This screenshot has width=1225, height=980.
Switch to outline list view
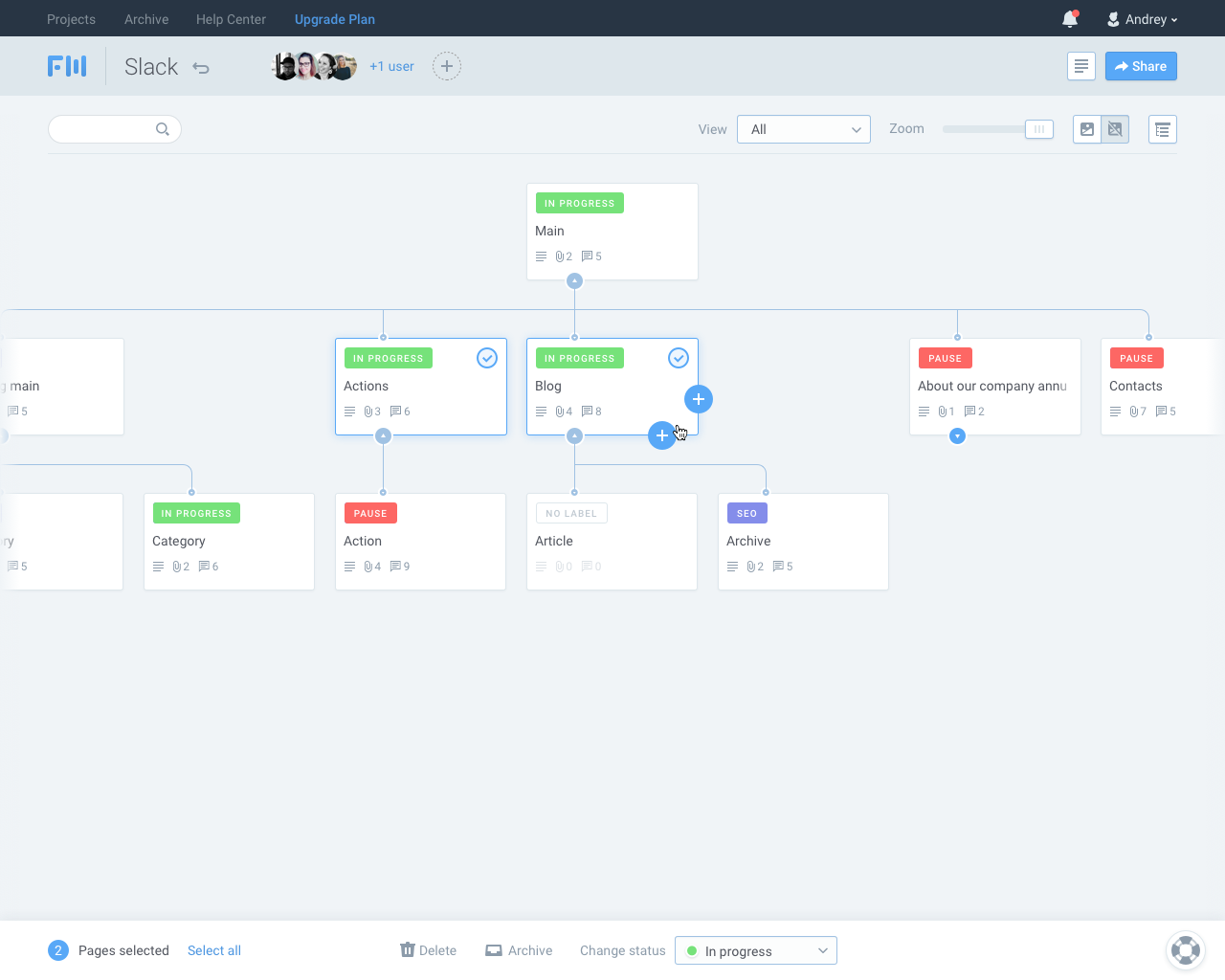(1163, 129)
